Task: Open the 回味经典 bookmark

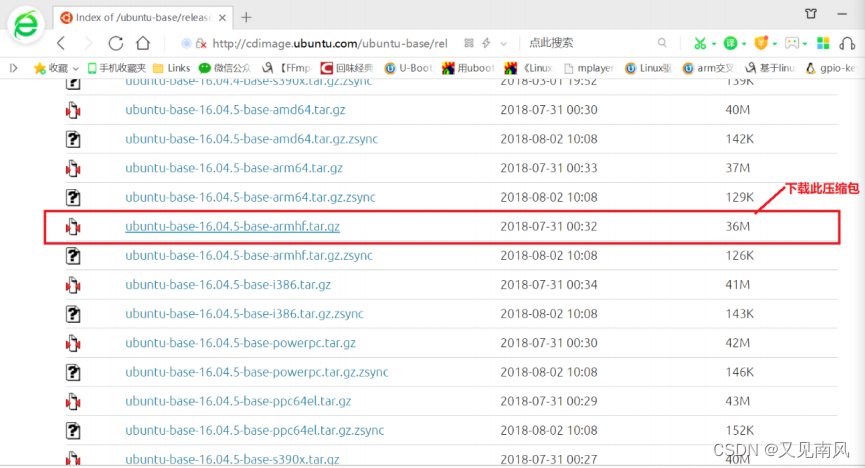Action: click(x=347, y=68)
